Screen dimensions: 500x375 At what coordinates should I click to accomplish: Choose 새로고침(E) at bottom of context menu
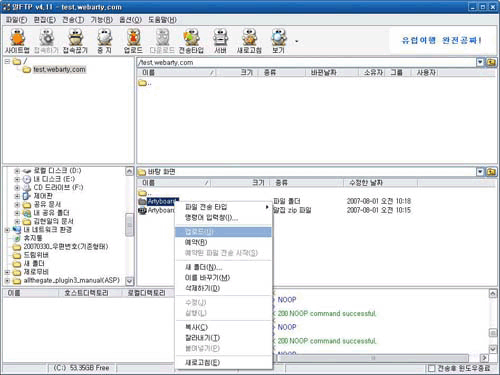[223, 363]
